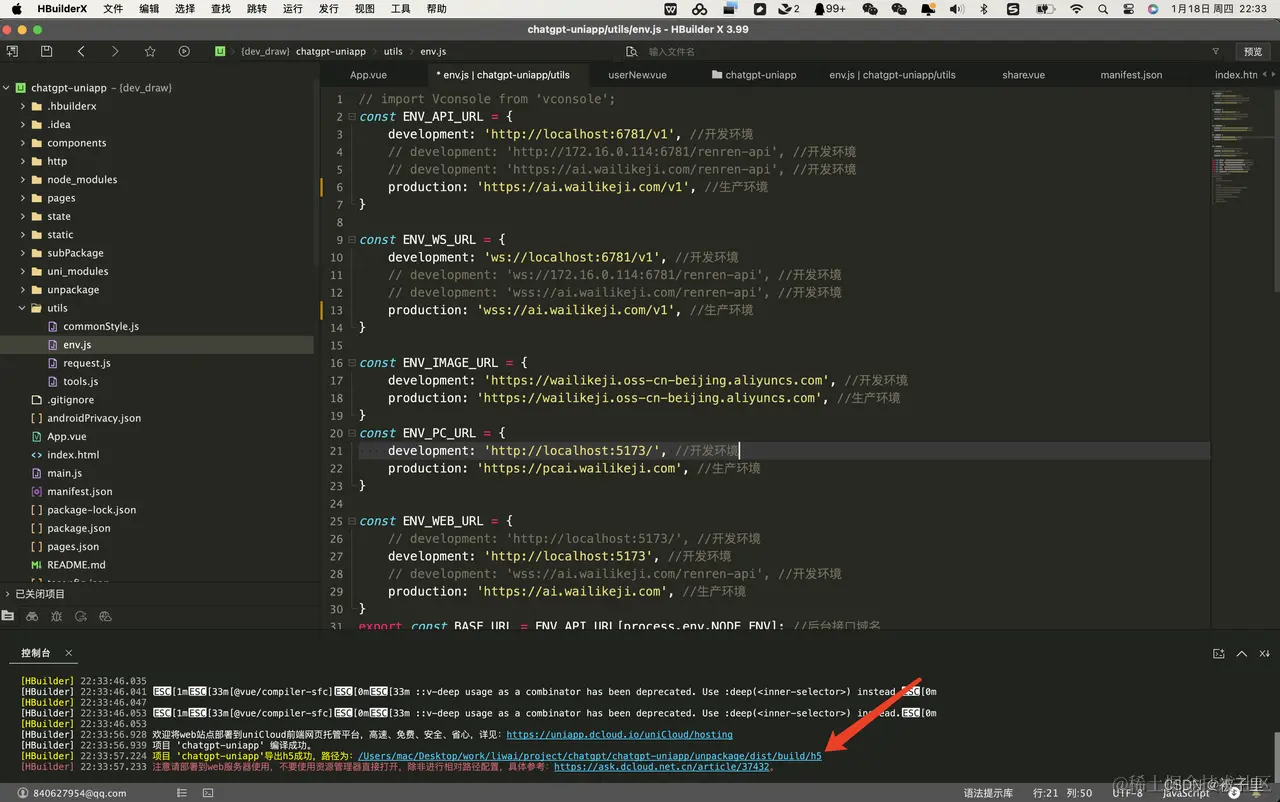Switch to the share.vue editor tab
The height and width of the screenshot is (802, 1280).
1023,75
